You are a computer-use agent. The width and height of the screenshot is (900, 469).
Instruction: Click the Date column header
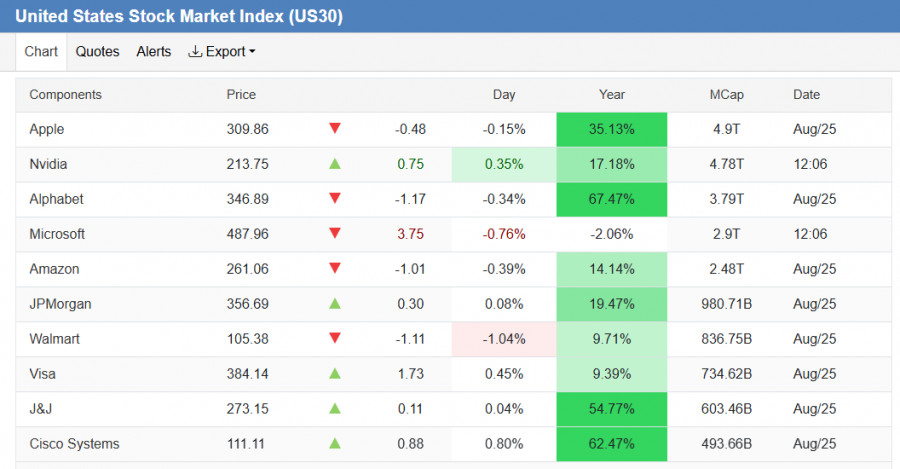tap(806, 95)
